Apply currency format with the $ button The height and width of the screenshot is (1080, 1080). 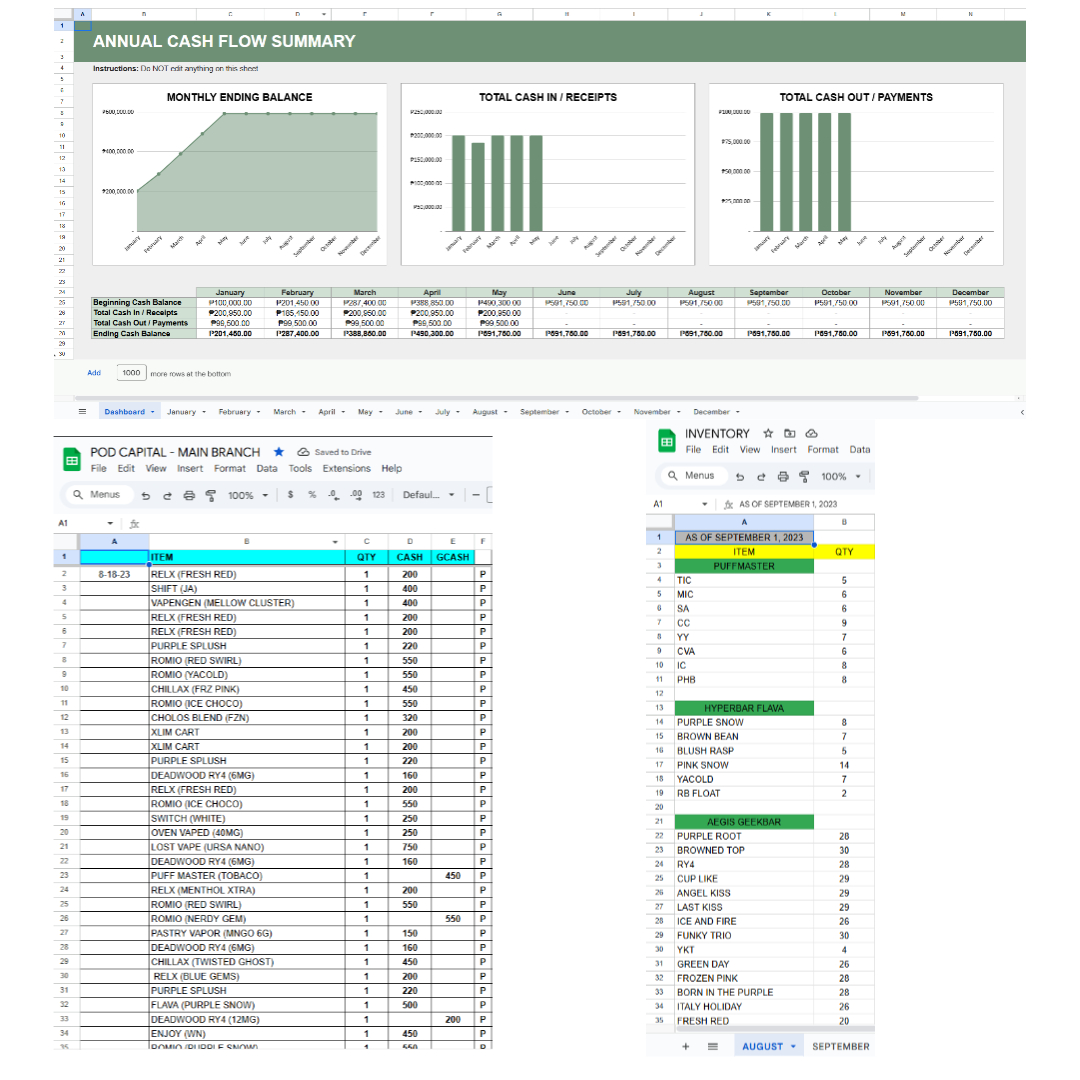[291, 495]
